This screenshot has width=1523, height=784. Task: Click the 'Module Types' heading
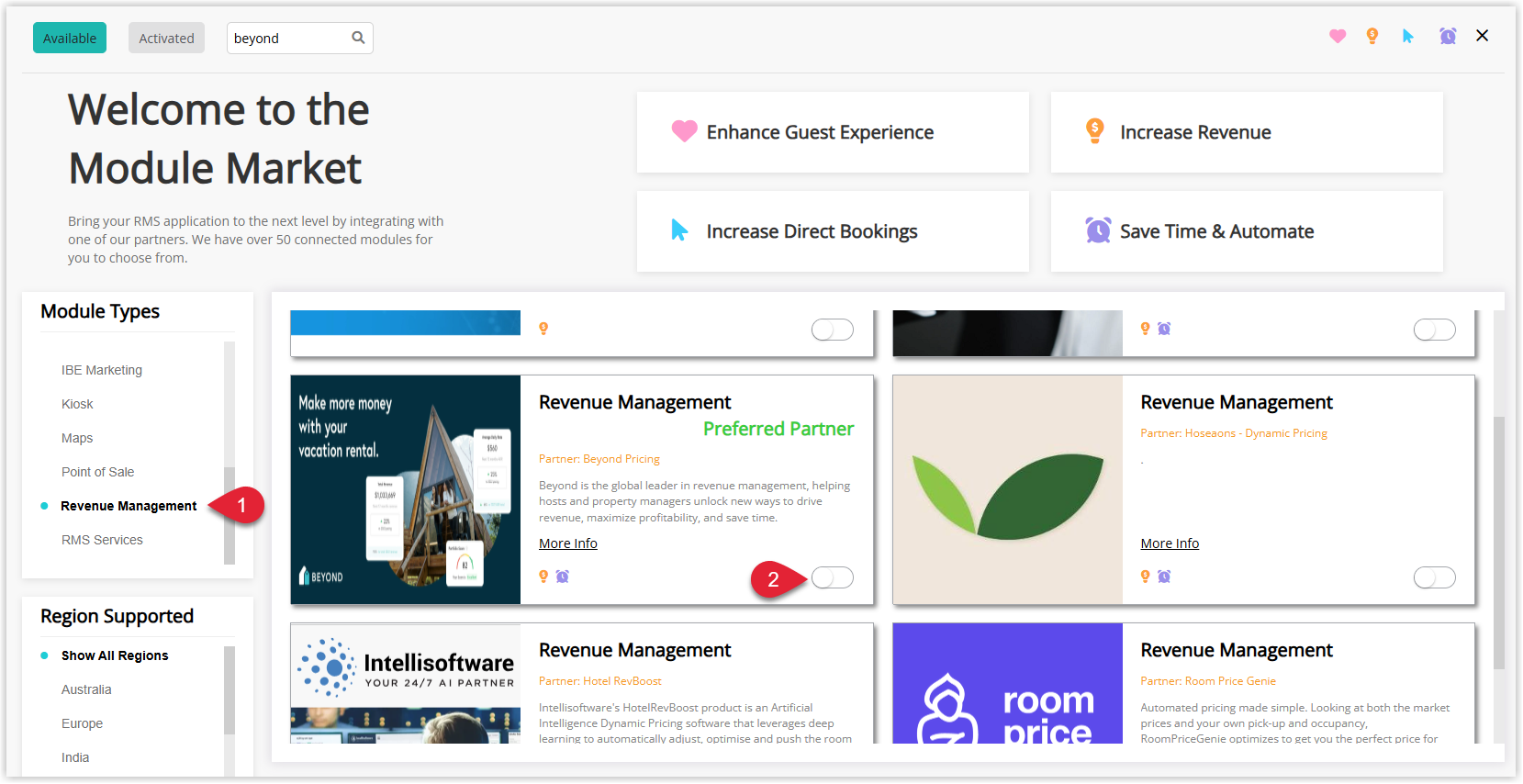100,311
